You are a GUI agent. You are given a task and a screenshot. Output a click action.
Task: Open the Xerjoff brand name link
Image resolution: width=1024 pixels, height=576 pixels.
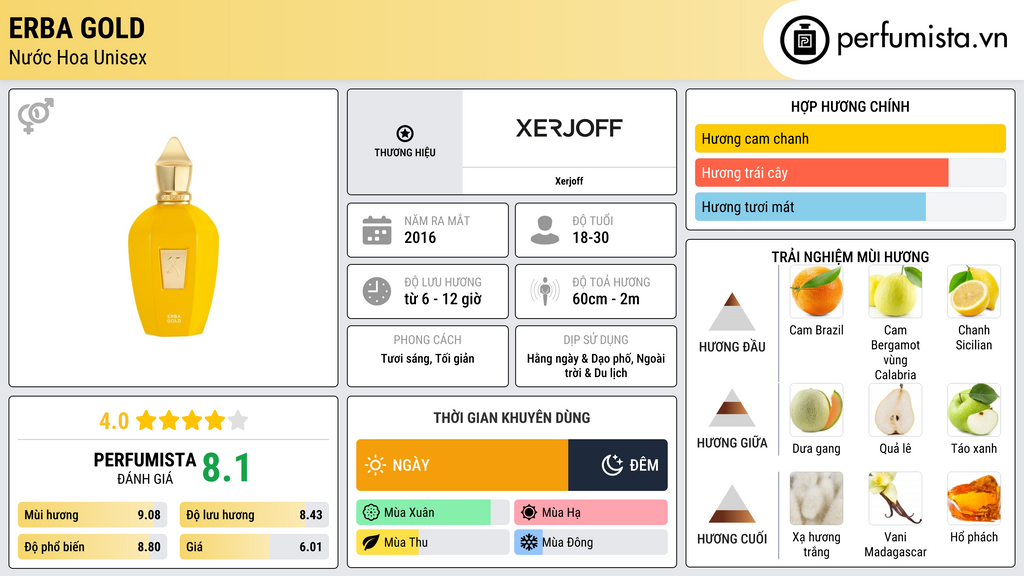[x=569, y=181]
